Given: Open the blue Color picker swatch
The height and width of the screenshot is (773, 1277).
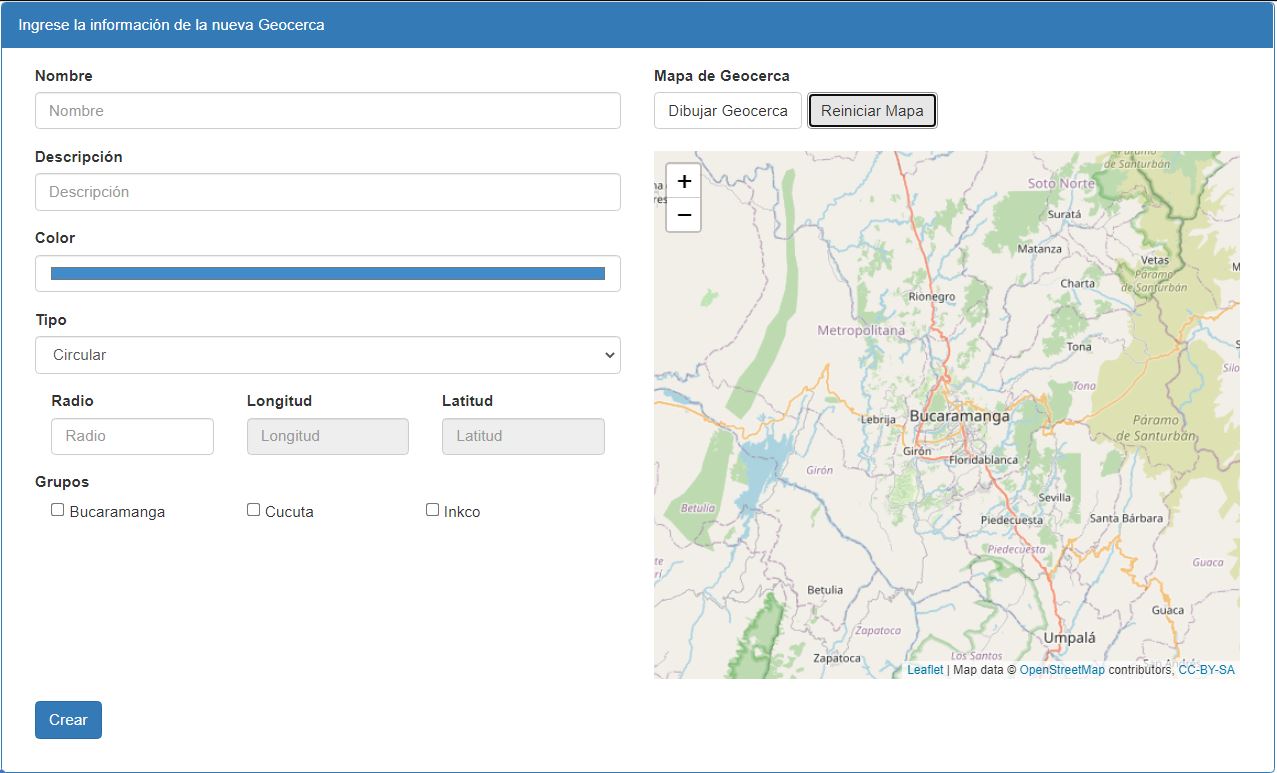Looking at the screenshot, I should click(327, 274).
